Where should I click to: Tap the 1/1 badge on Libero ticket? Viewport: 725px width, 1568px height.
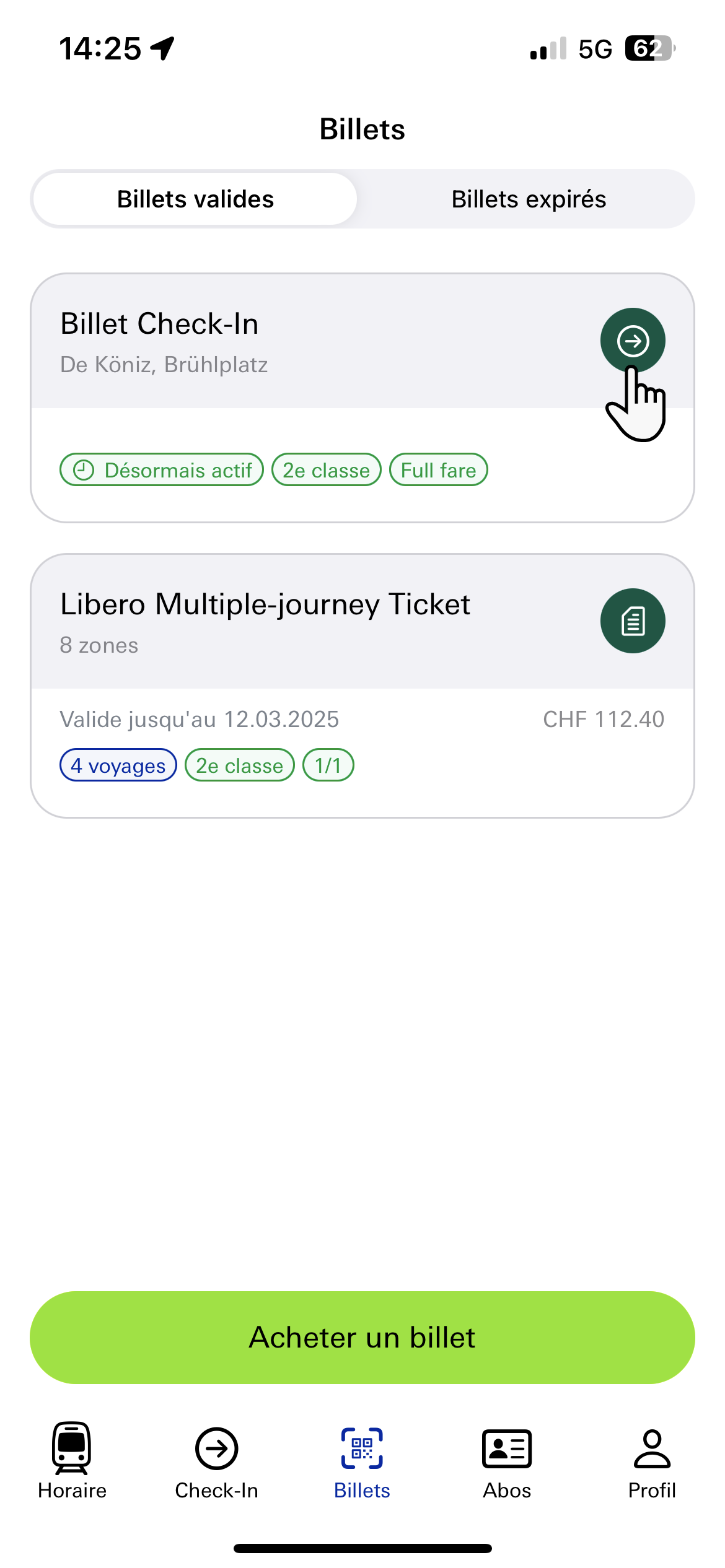328,765
